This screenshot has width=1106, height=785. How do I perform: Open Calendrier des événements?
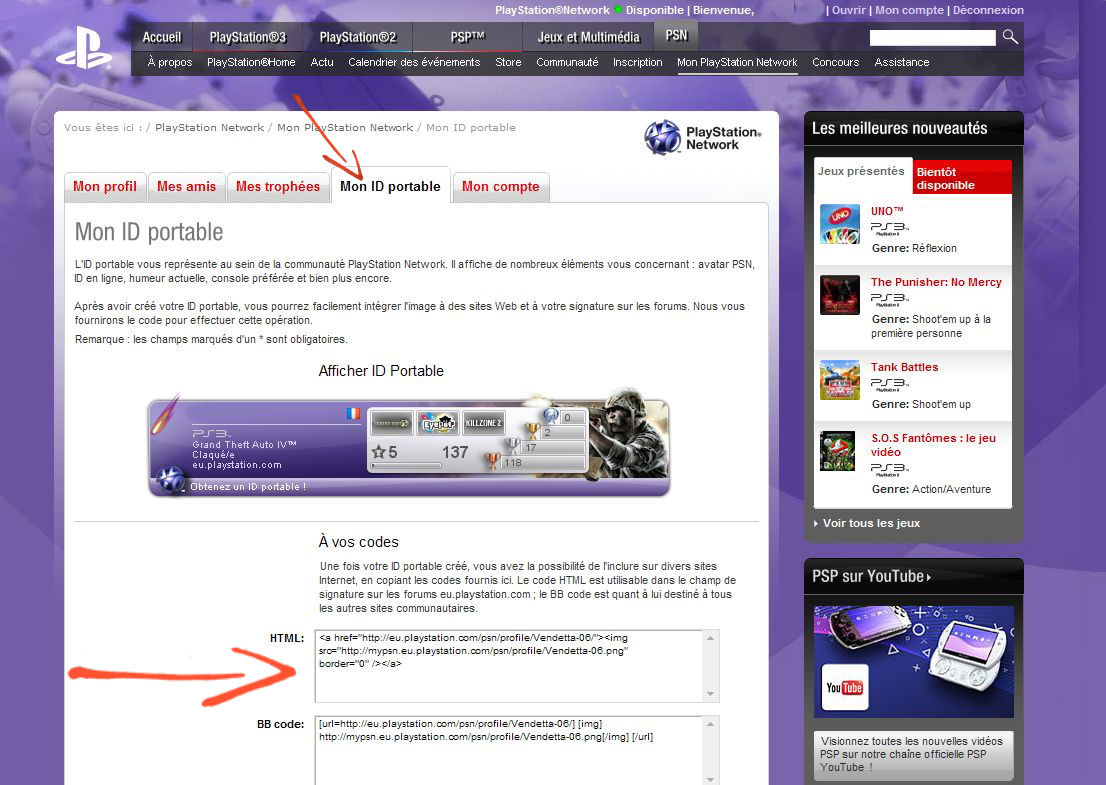click(x=414, y=62)
